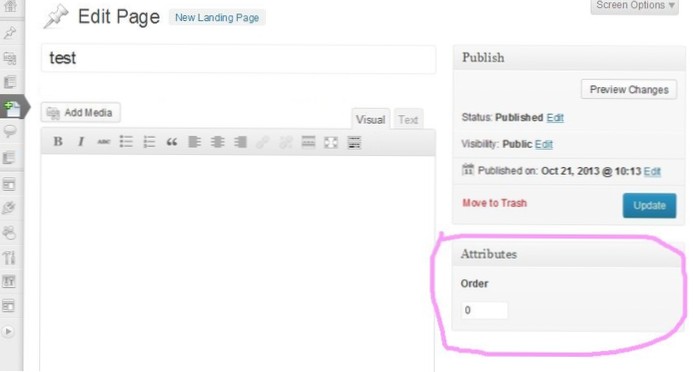Edit the Published status
This screenshot has height=372, width=693.
point(555,118)
